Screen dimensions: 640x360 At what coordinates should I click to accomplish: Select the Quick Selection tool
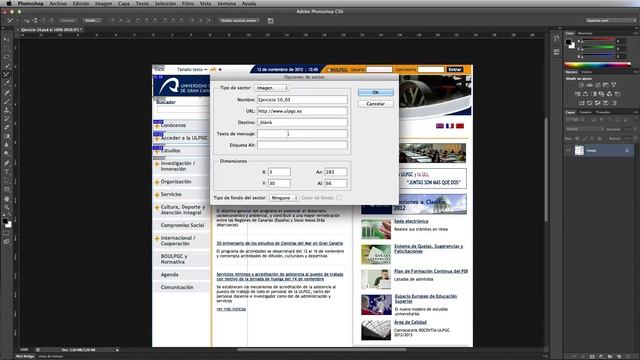click(7, 66)
